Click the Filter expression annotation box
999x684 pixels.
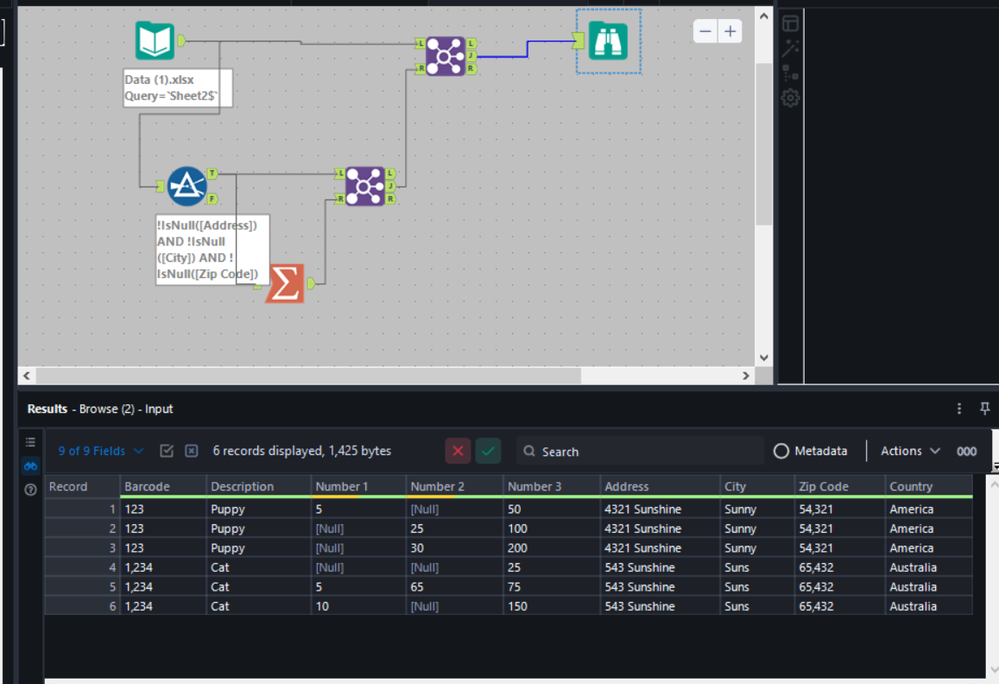pyautogui.click(x=212, y=250)
